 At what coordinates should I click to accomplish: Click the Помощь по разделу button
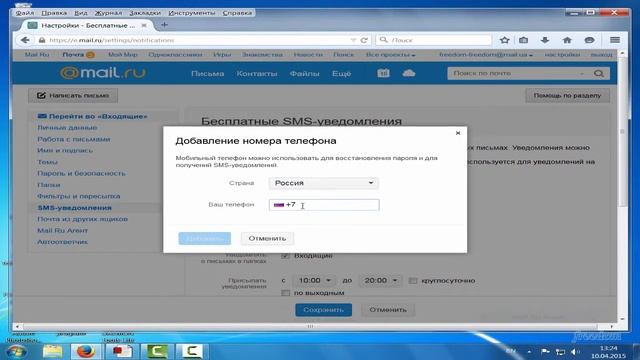pos(567,96)
